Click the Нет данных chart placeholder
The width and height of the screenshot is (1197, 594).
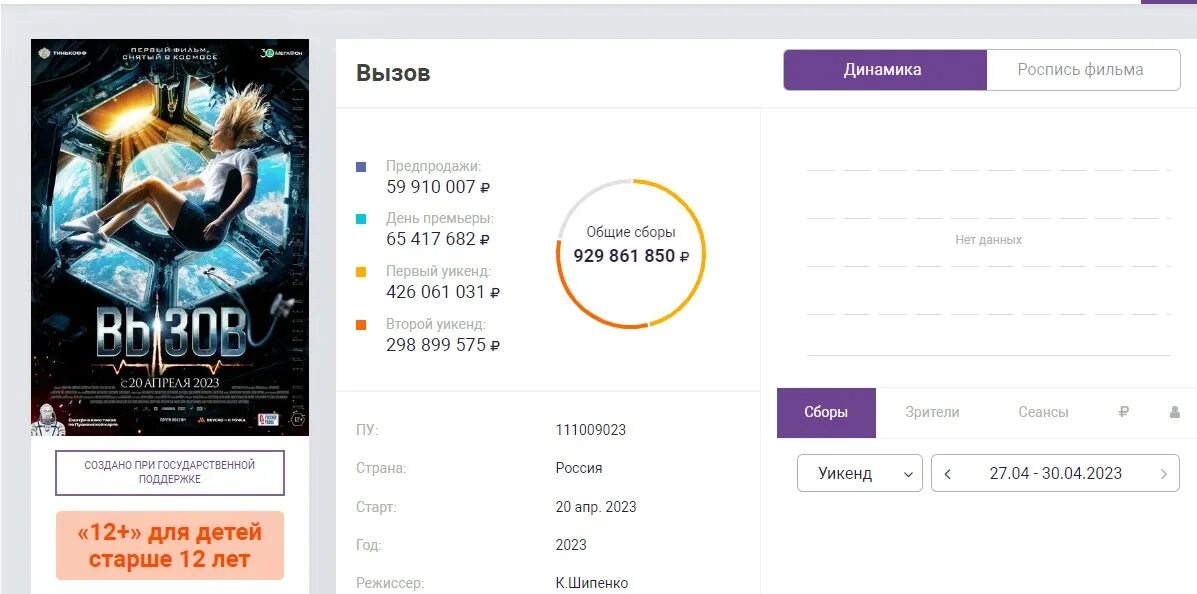click(x=989, y=240)
